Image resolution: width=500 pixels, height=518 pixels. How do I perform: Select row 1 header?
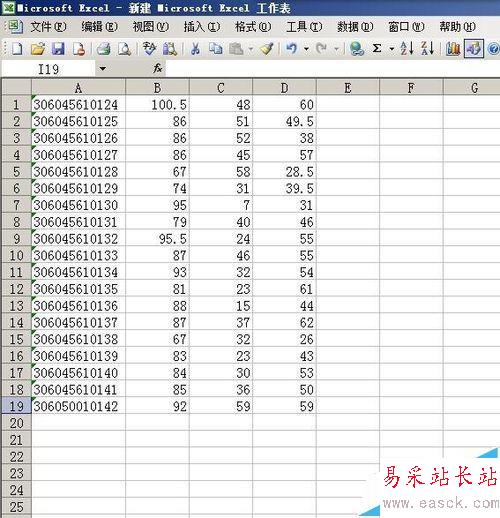point(17,104)
